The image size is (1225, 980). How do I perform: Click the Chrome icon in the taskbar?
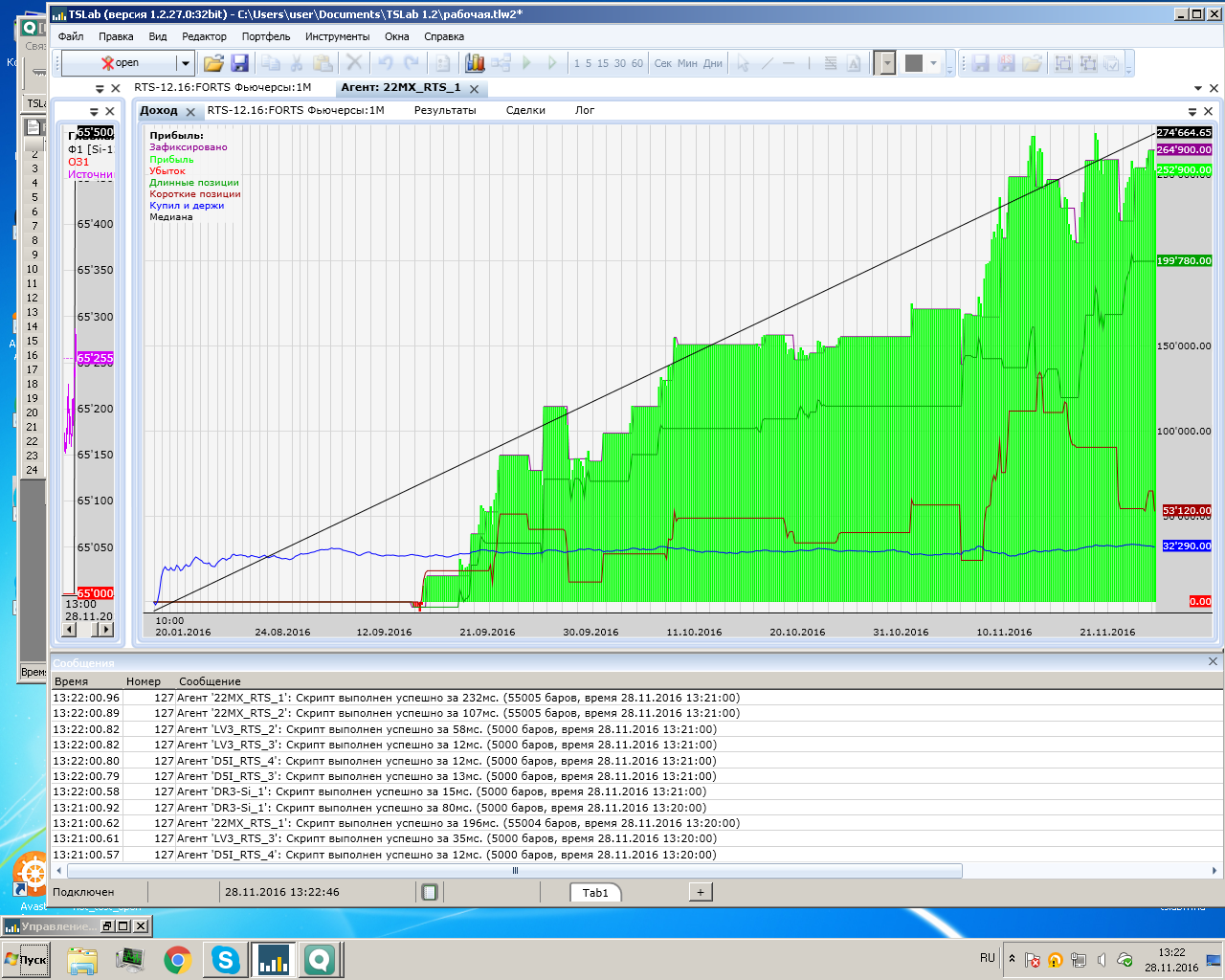pyautogui.click(x=177, y=959)
